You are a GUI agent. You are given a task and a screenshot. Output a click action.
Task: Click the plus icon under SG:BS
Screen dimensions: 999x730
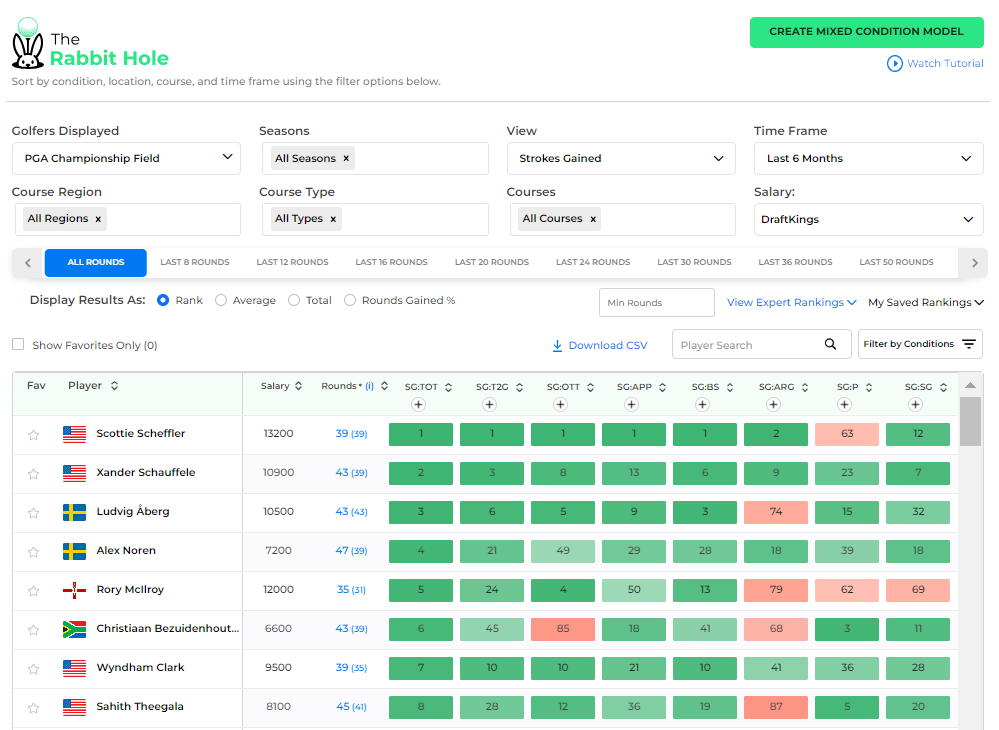[703, 404]
